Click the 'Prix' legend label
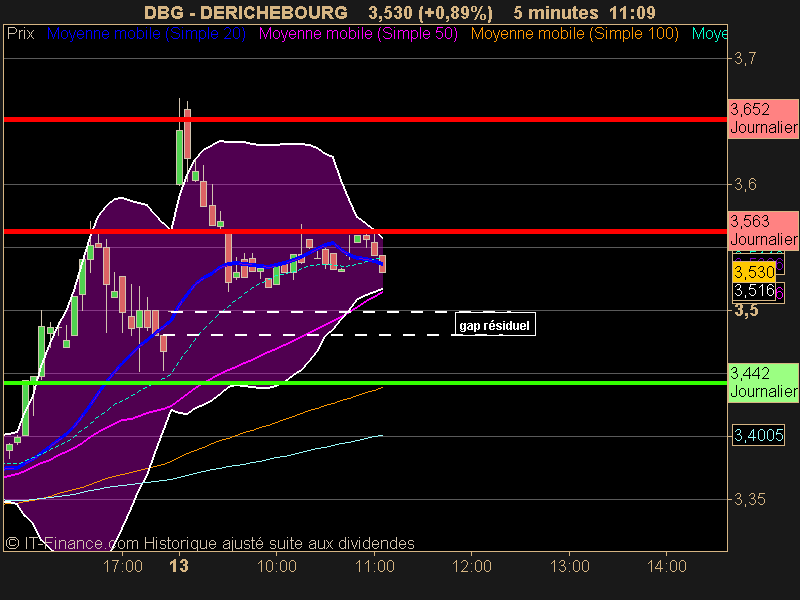Screen dimensions: 800x600 click(x=20, y=34)
